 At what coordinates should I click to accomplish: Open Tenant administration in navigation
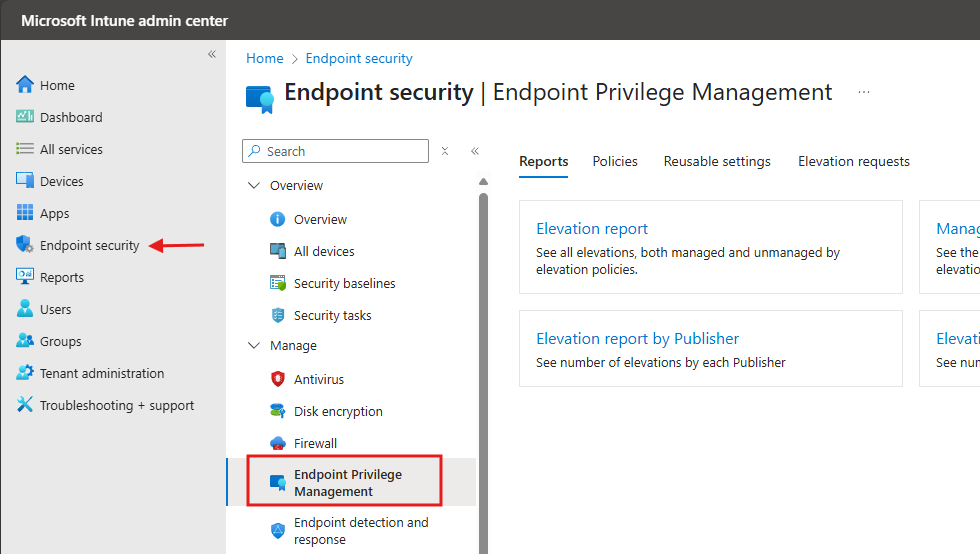[102, 373]
